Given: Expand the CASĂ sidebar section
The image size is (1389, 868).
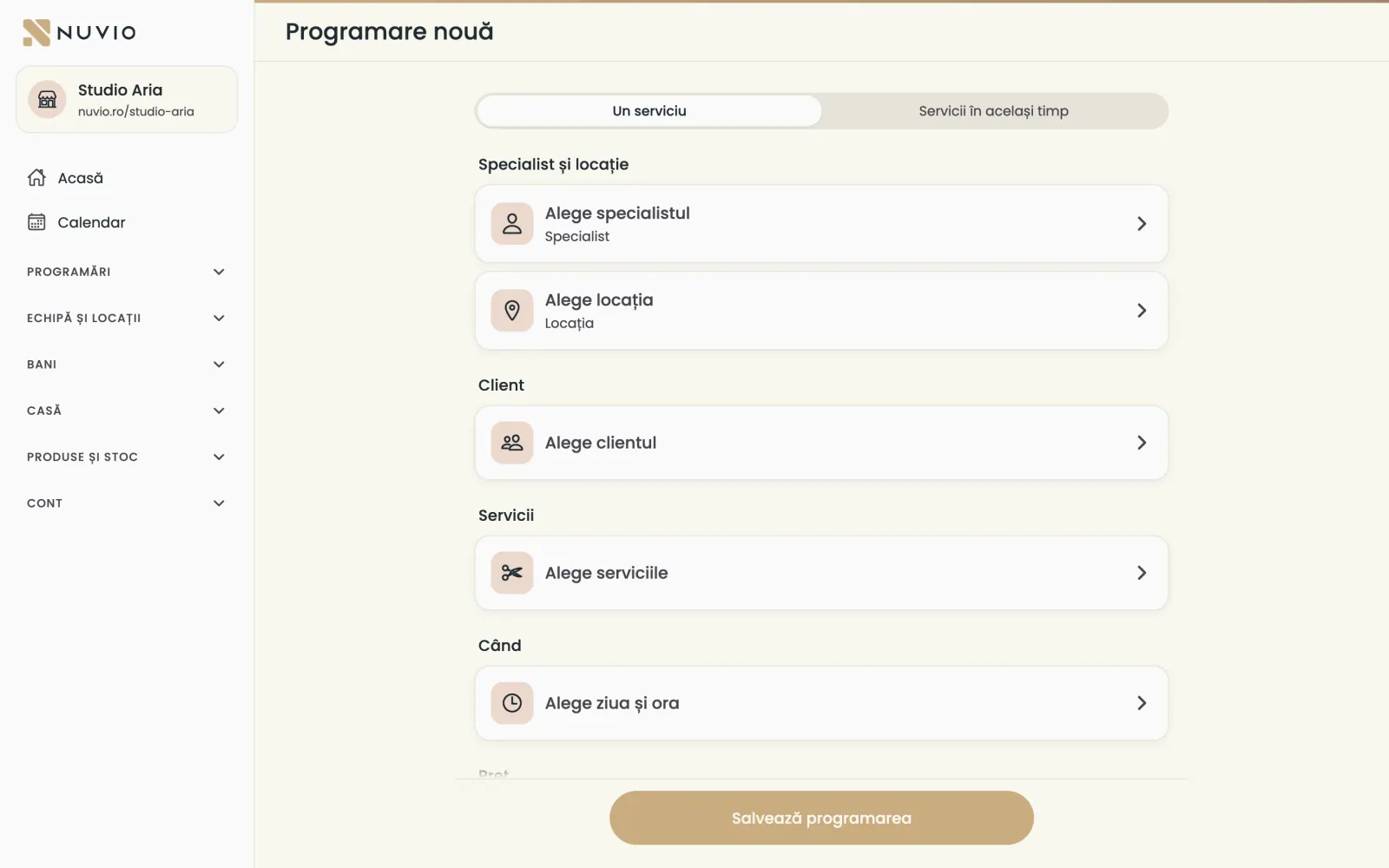Looking at the screenshot, I should (x=126, y=411).
